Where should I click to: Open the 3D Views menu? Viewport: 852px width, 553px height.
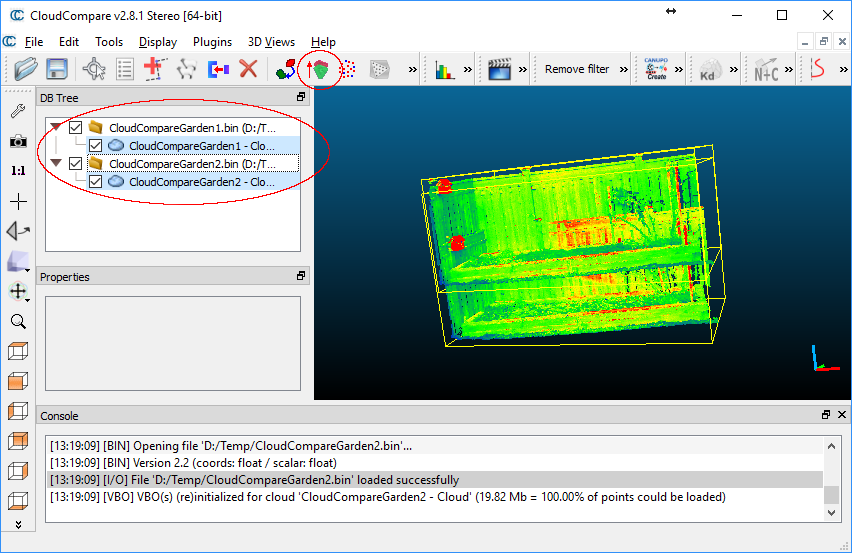point(271,42)
